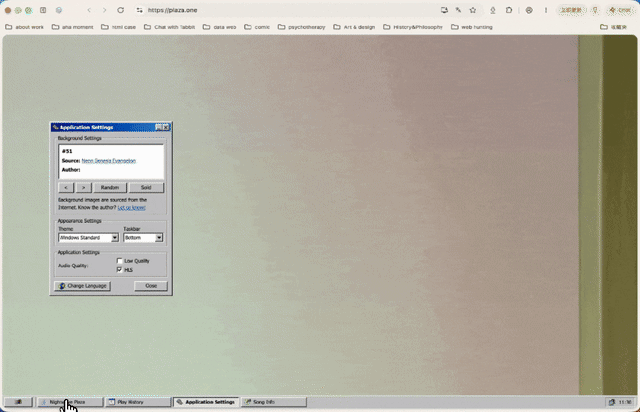Image resolution: width=640 pixels, height=412 pixels.
Task: Follow the 'Let us know!' link
Action: coord(131,208)
